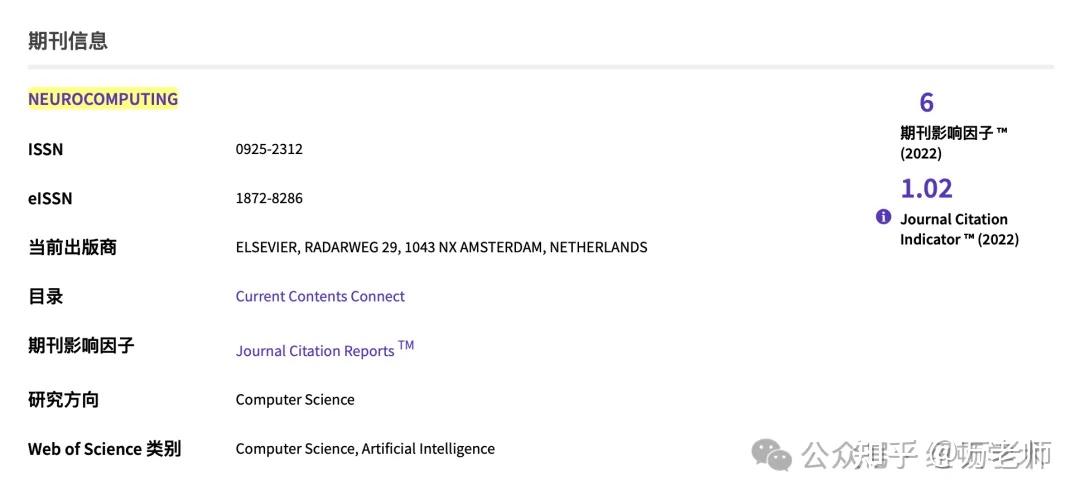Click the highlighted NEUROCOMPUTING journal title

(103, 99)
